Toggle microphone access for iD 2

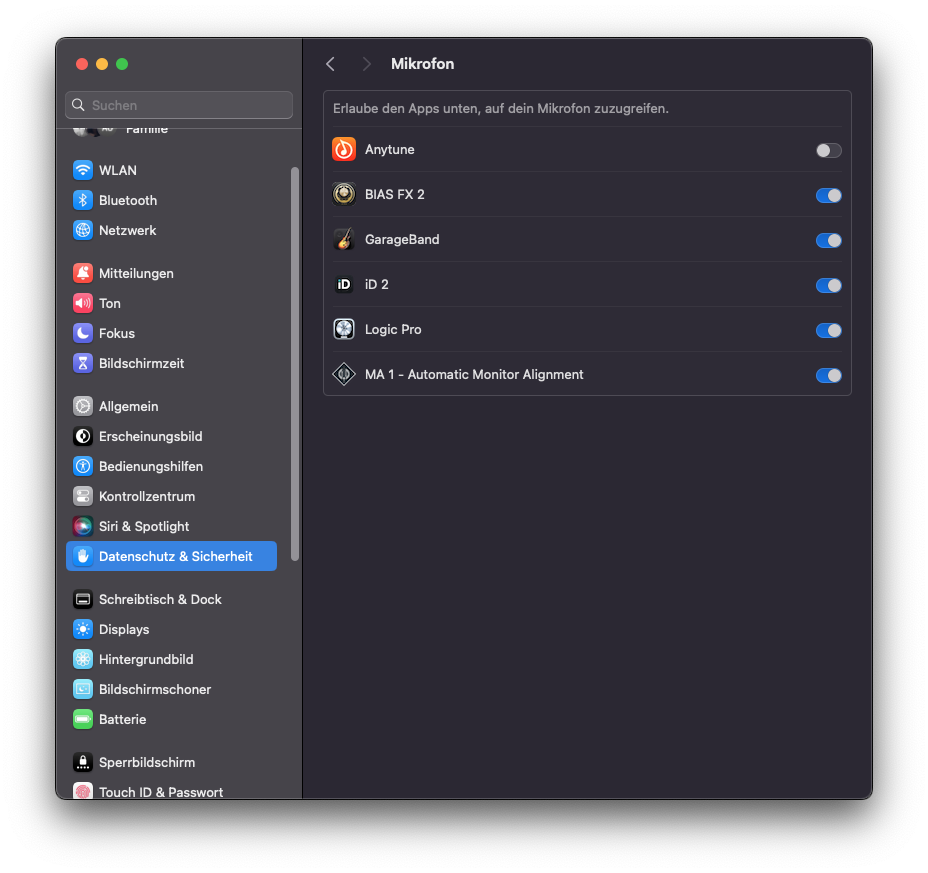coord(828,285)
